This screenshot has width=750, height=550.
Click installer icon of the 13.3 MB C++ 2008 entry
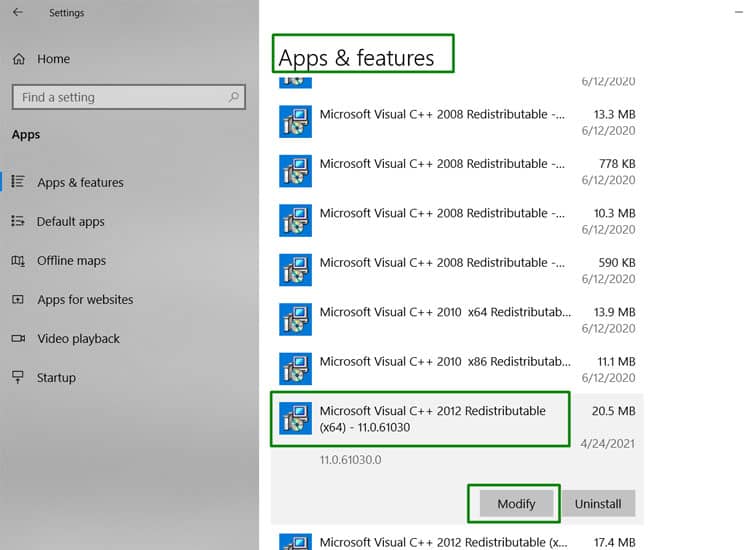point(296,121)
